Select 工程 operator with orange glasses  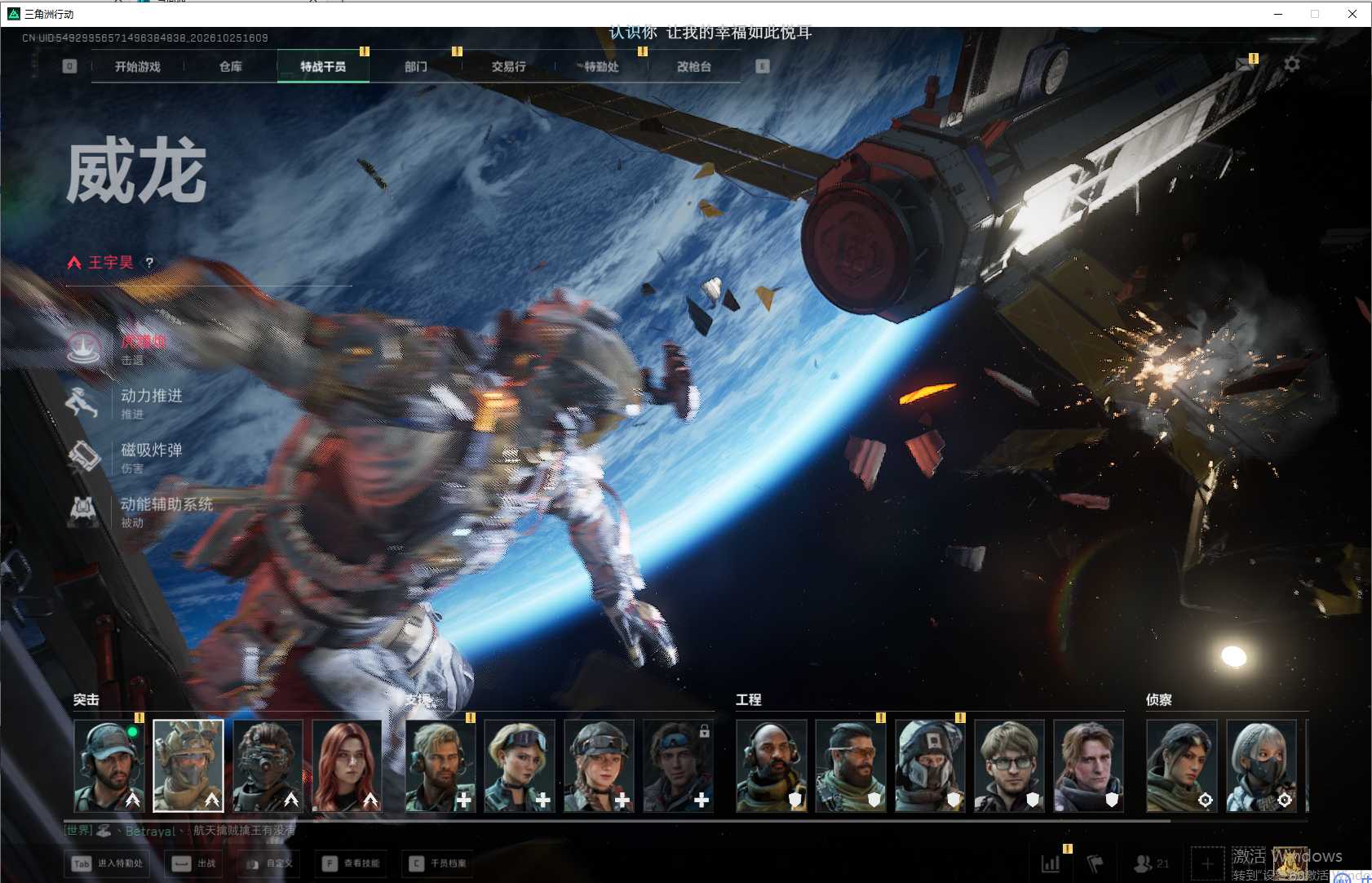(851, 765)
